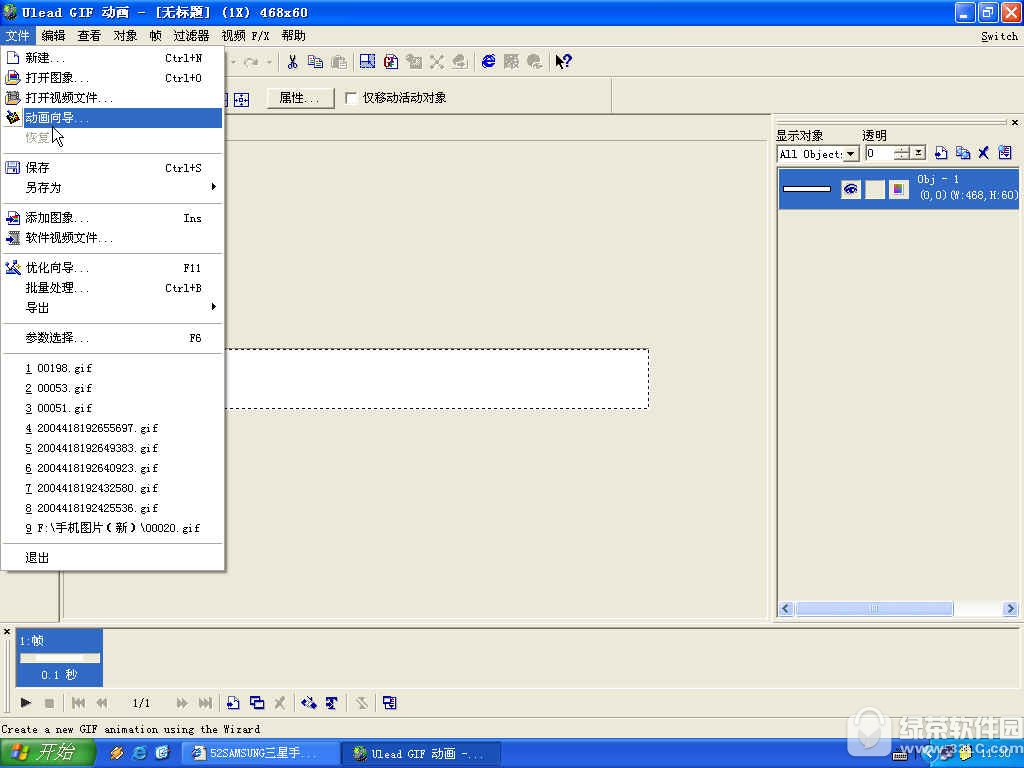The height and width of the screenshot is (768, 1024).
Task: Select 新建 menu item
Action: (112, 58)
